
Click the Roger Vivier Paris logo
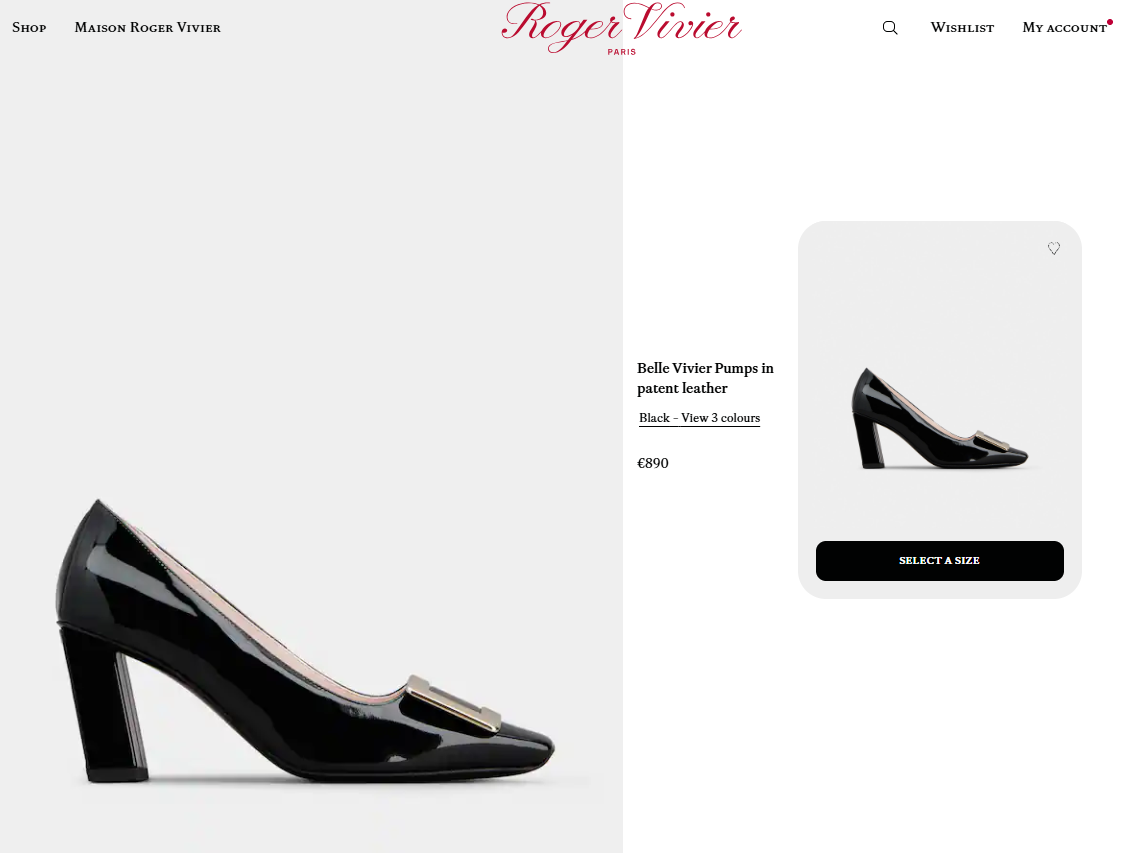[621, 28]
